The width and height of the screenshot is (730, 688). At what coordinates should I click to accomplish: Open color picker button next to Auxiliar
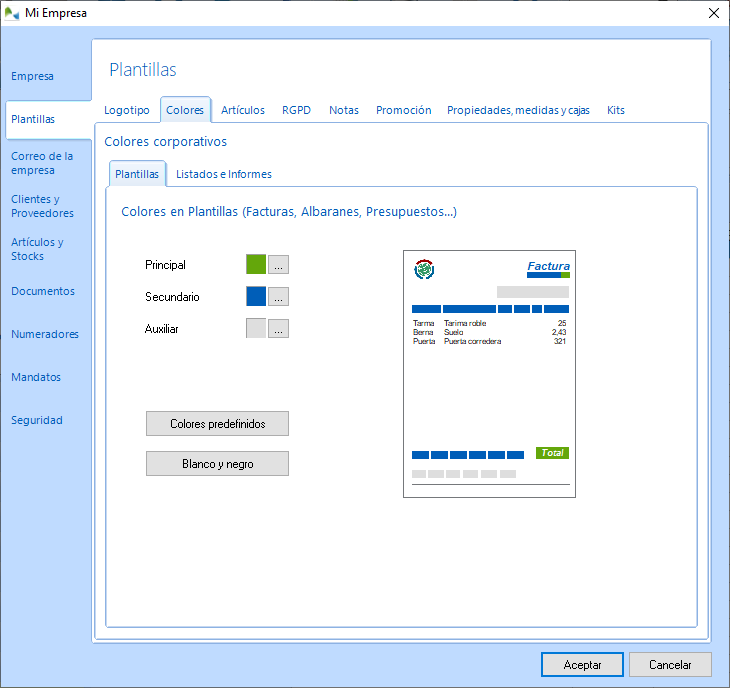[279, 328]
